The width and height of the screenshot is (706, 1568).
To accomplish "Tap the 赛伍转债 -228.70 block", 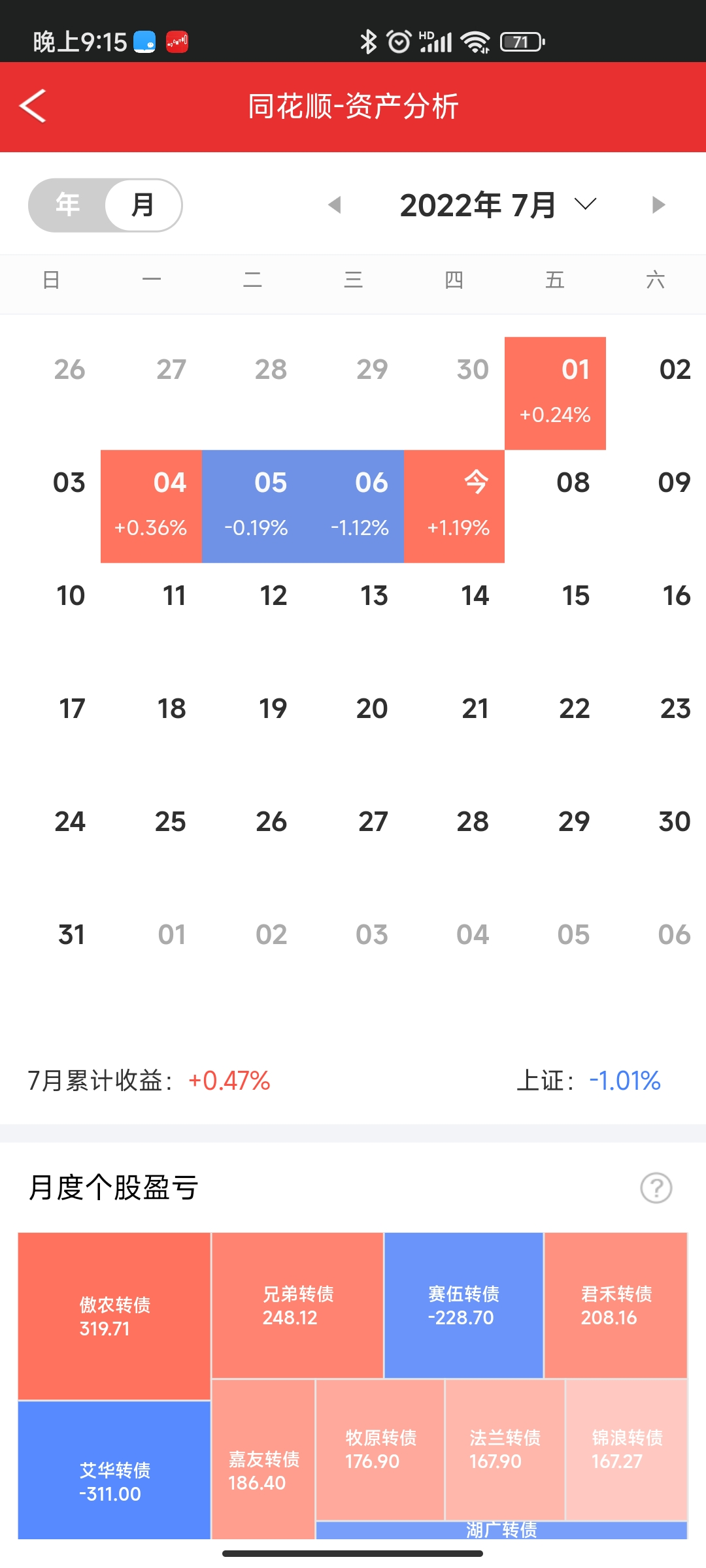I will point(463,1305).
